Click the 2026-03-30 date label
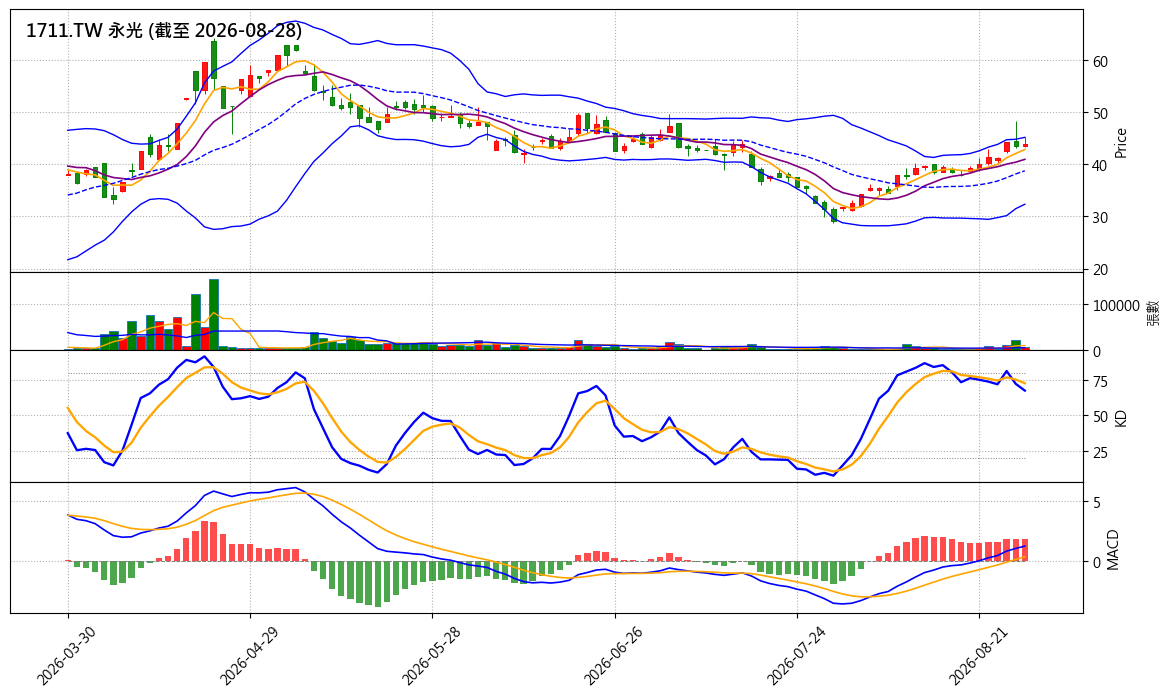The height and width of the screenshot is (698, 1171). point(67,655)
